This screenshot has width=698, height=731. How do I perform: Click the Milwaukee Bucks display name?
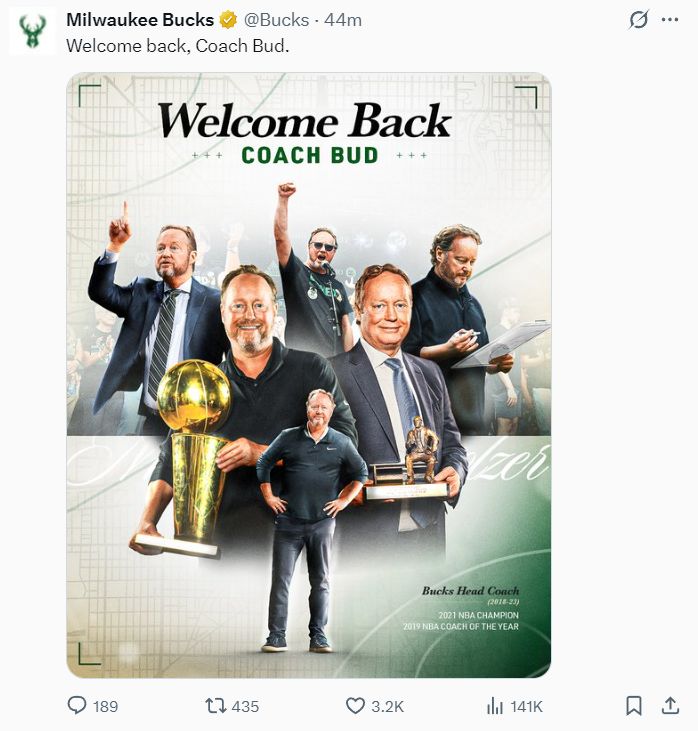140,20
